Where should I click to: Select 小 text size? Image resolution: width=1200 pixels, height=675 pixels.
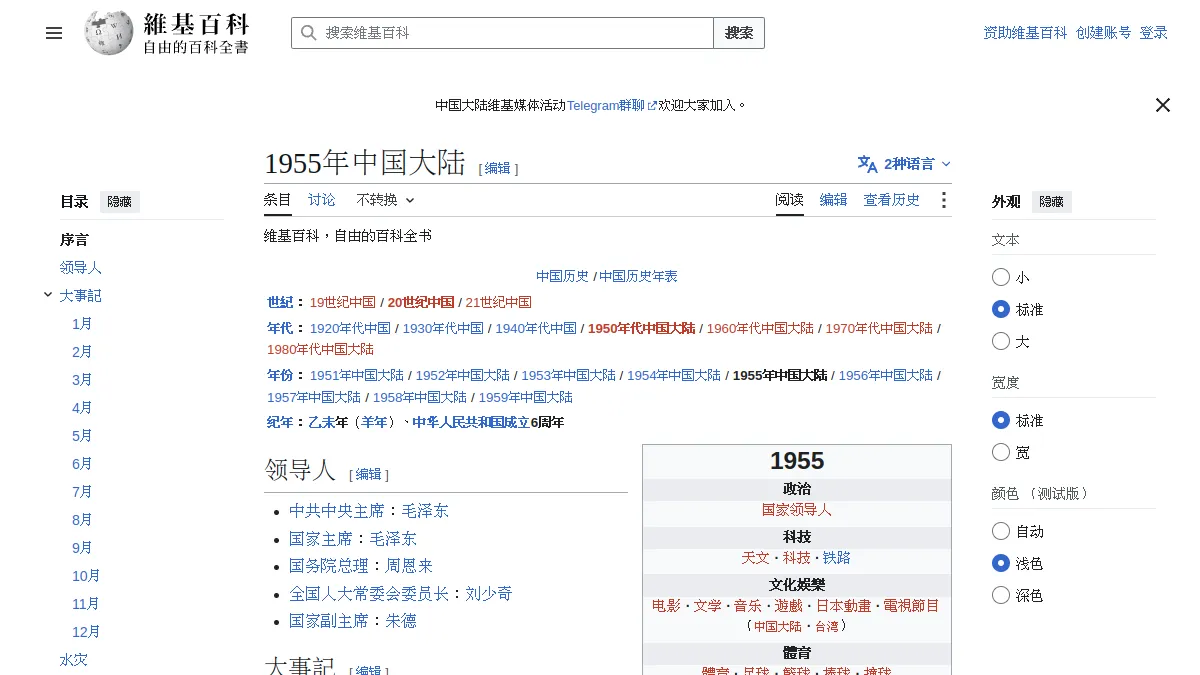click(x=1001, y=277)
